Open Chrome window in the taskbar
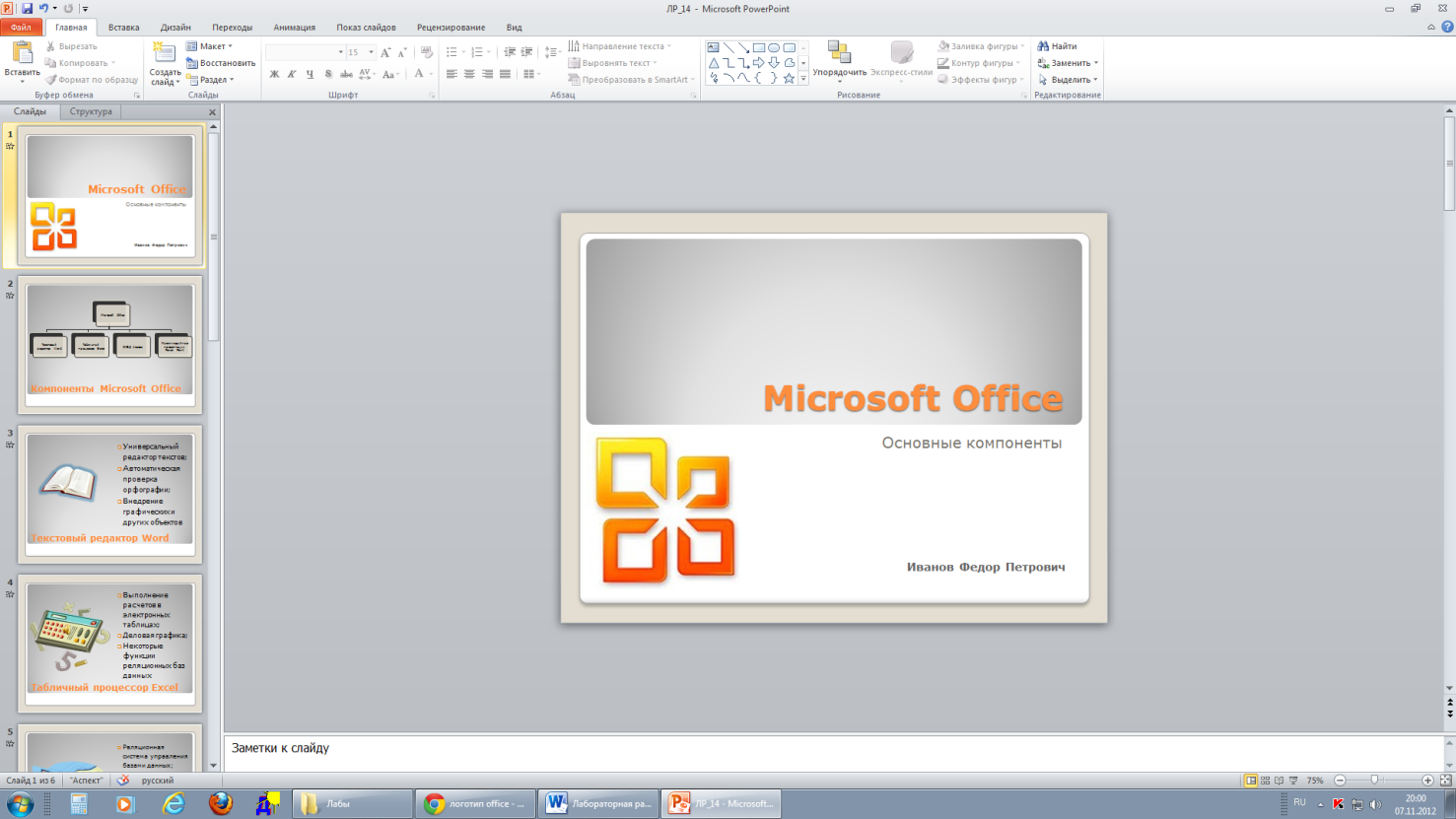Viewport: 1456px width, 819px height. tap(475, 803)
